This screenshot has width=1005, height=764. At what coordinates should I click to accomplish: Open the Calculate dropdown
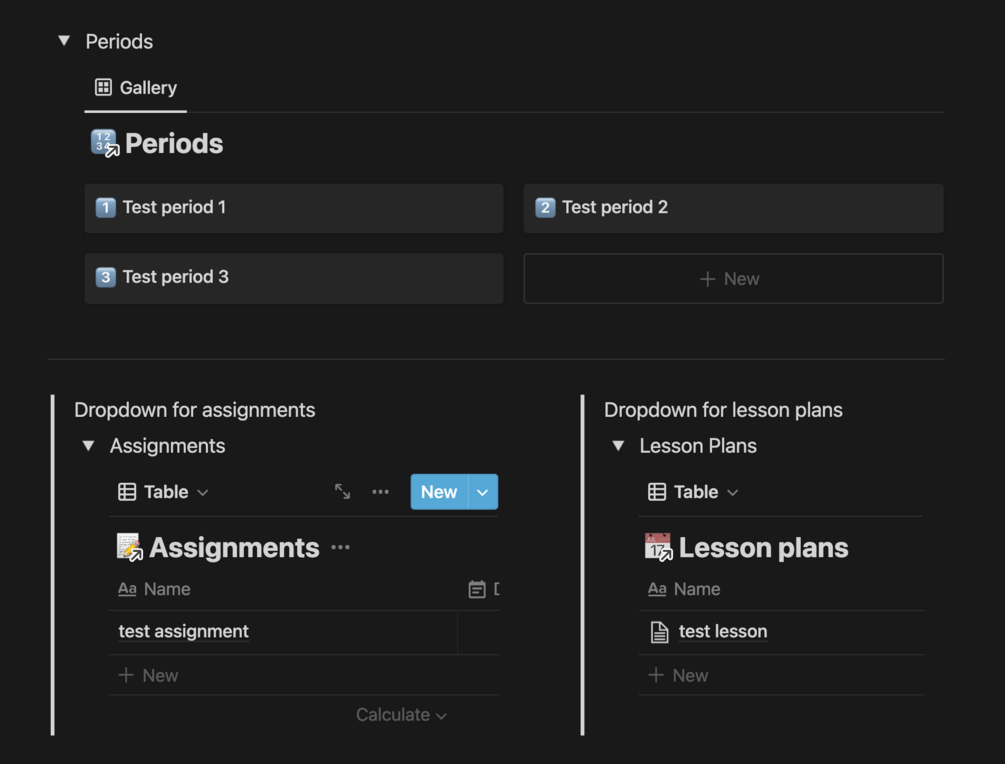tap(401, 715)
